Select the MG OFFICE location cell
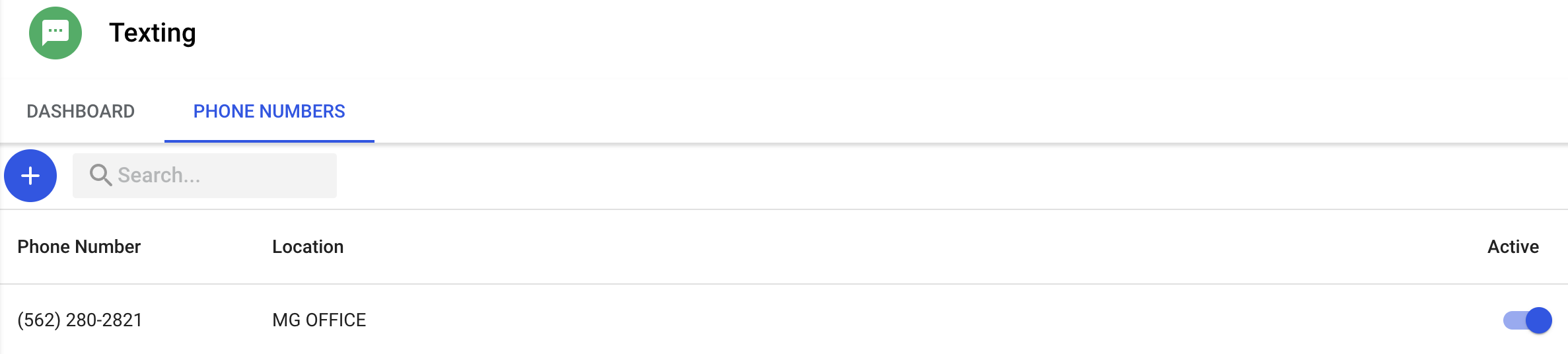This screenshot has height=354, width=1568. point(319,320)
